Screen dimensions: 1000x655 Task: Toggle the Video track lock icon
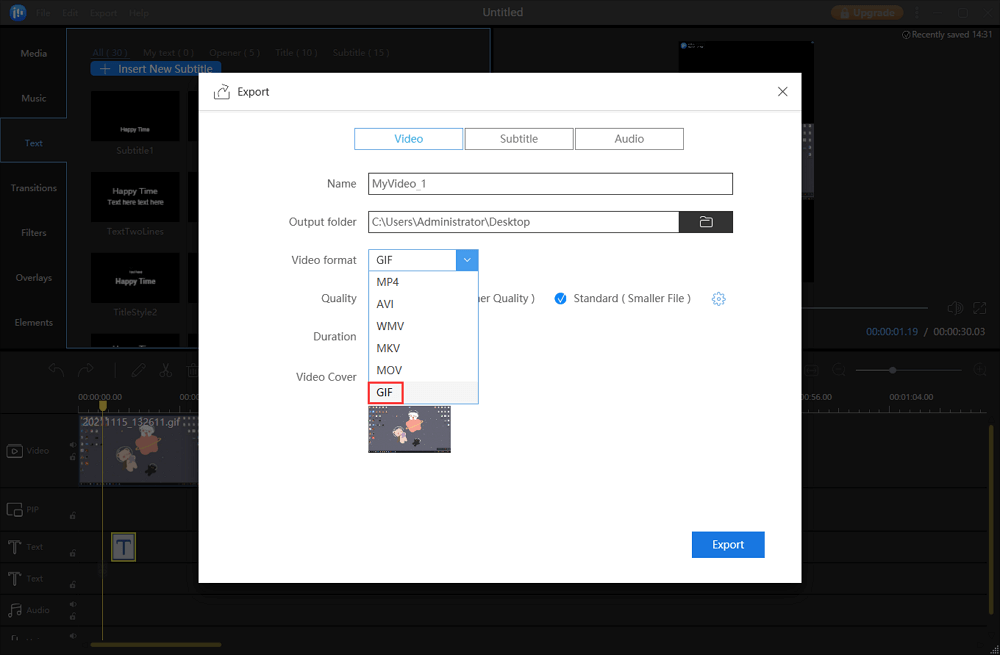tap(73, 457)
